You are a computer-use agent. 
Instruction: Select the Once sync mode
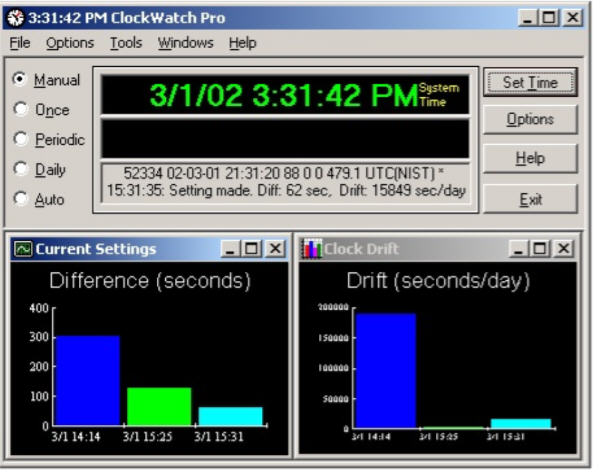pyautogui.click(x=20, y=109)
